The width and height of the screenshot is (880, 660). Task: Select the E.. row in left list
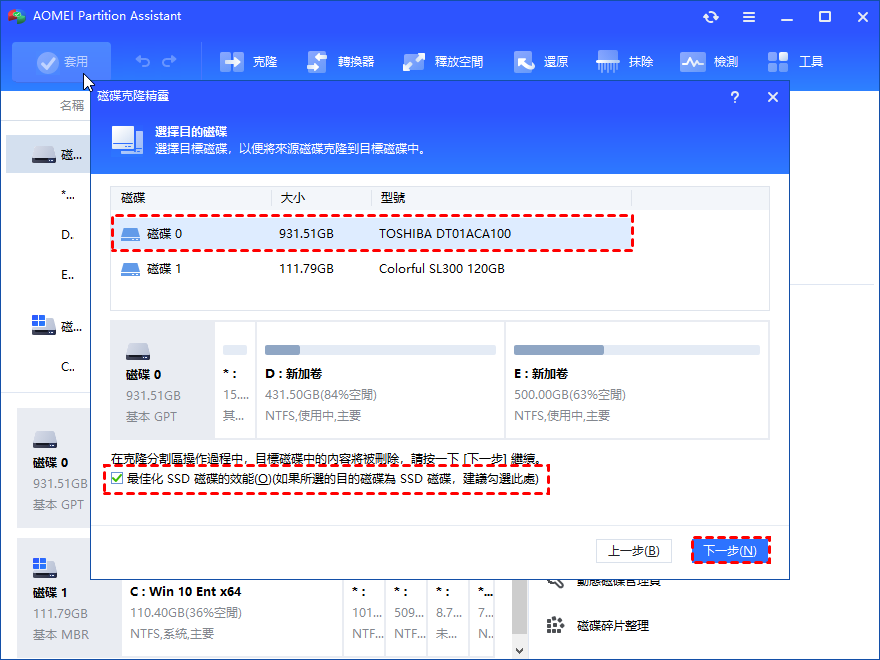(48, 274)
